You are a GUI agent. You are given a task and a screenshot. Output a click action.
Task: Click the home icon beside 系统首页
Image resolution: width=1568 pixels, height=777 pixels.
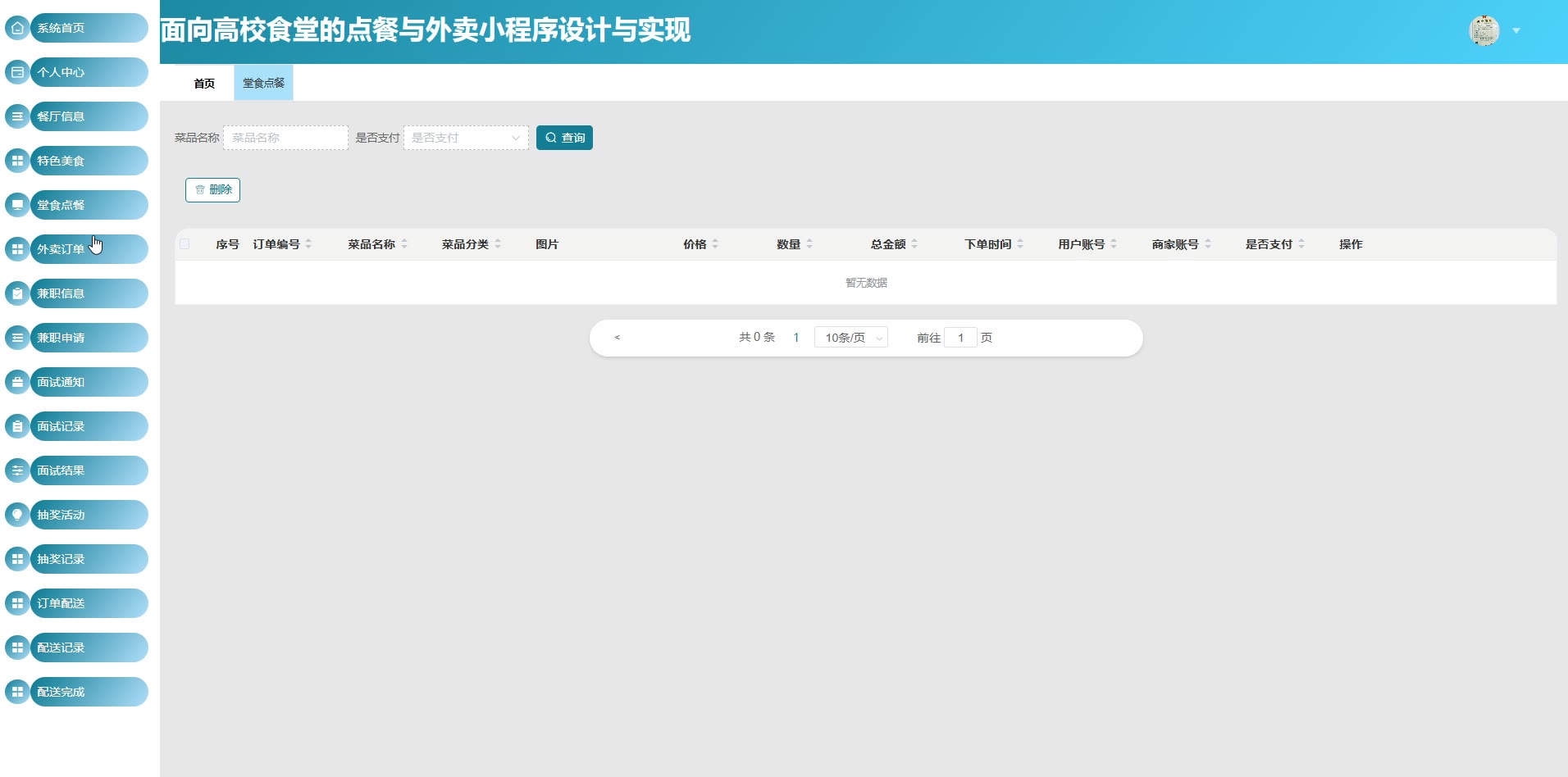click(x=17, y=28)
